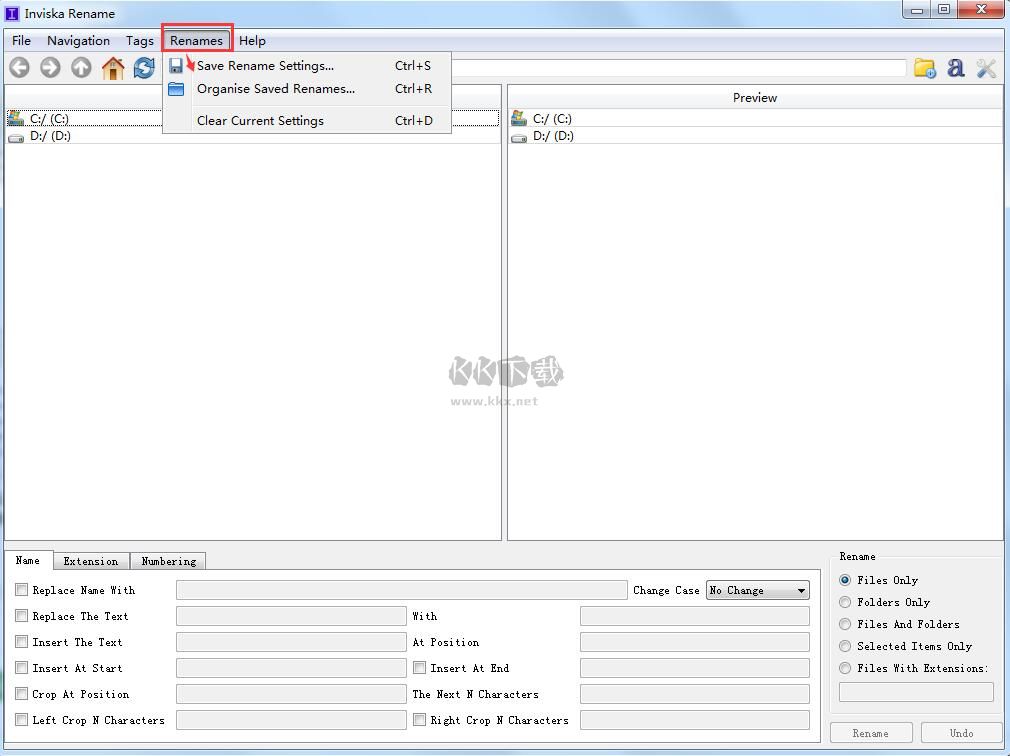The image size is (1010, 756).
Task: Open preferences with the tools icon
Action: [986, 68]
